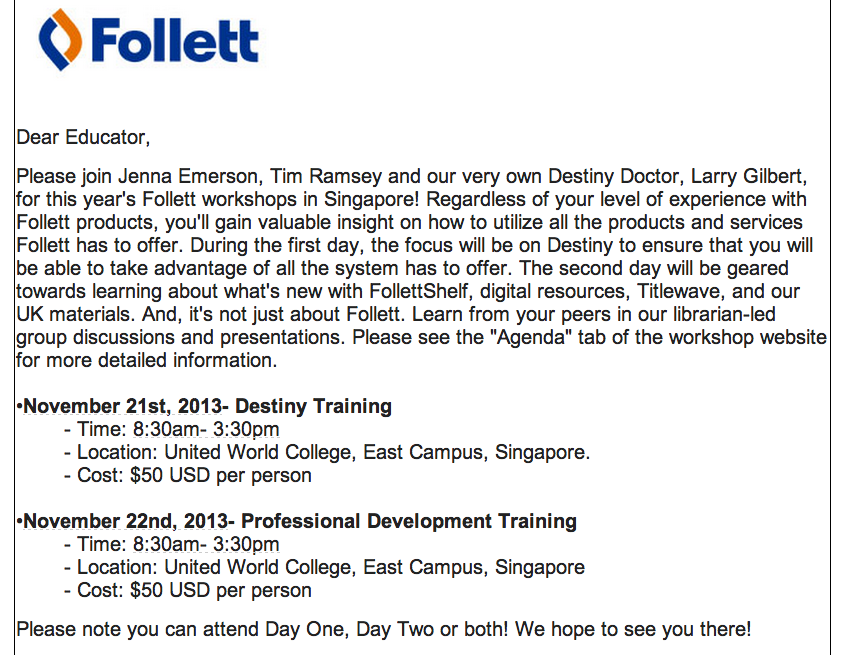The image size is (850, 655).
Task: Click the orange and blue Follett diamond emblem
Action: tap(58, 40)
